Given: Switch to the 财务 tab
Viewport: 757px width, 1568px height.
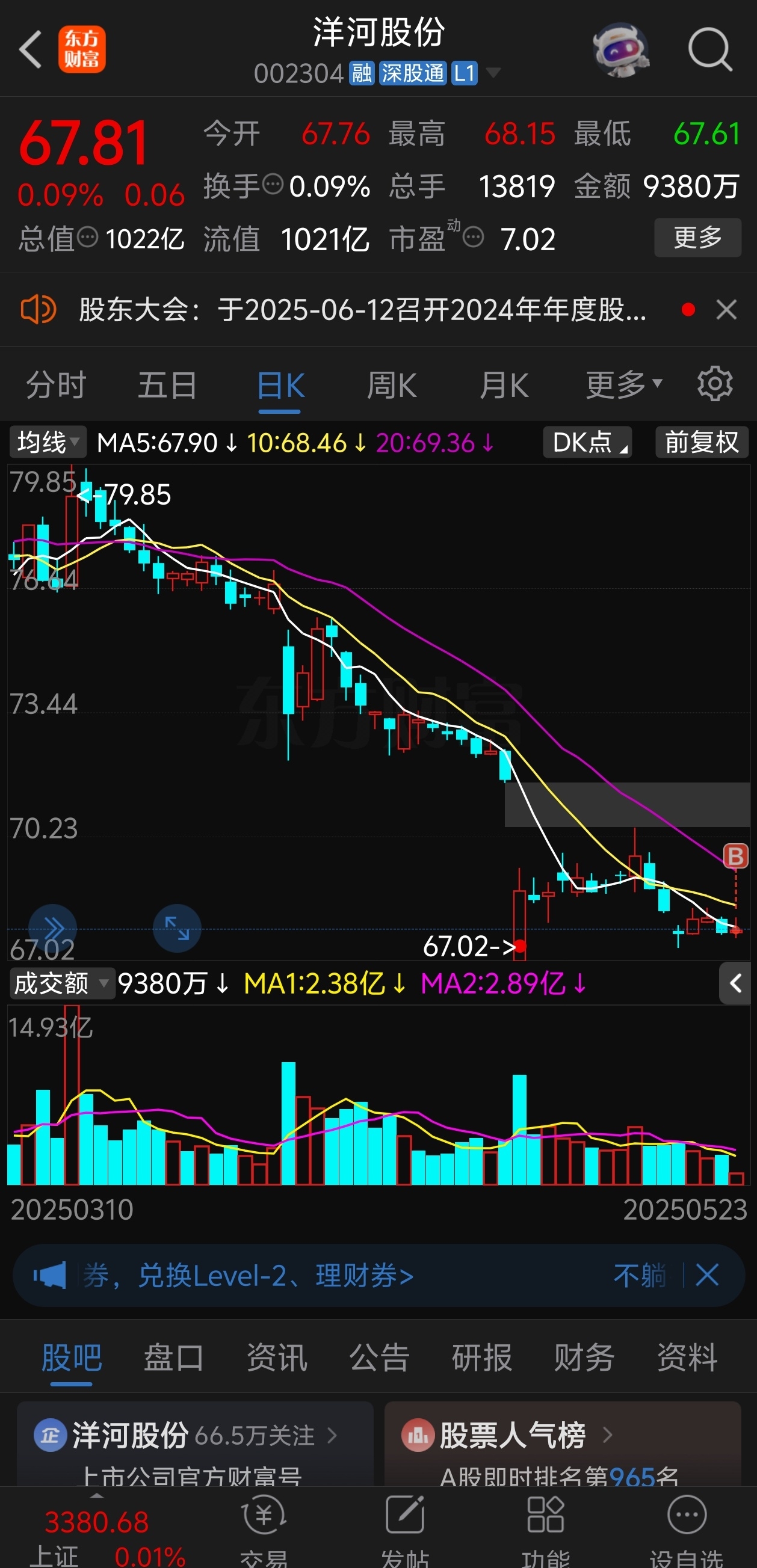Looking at the screenshot, I should pos(584,1359).
